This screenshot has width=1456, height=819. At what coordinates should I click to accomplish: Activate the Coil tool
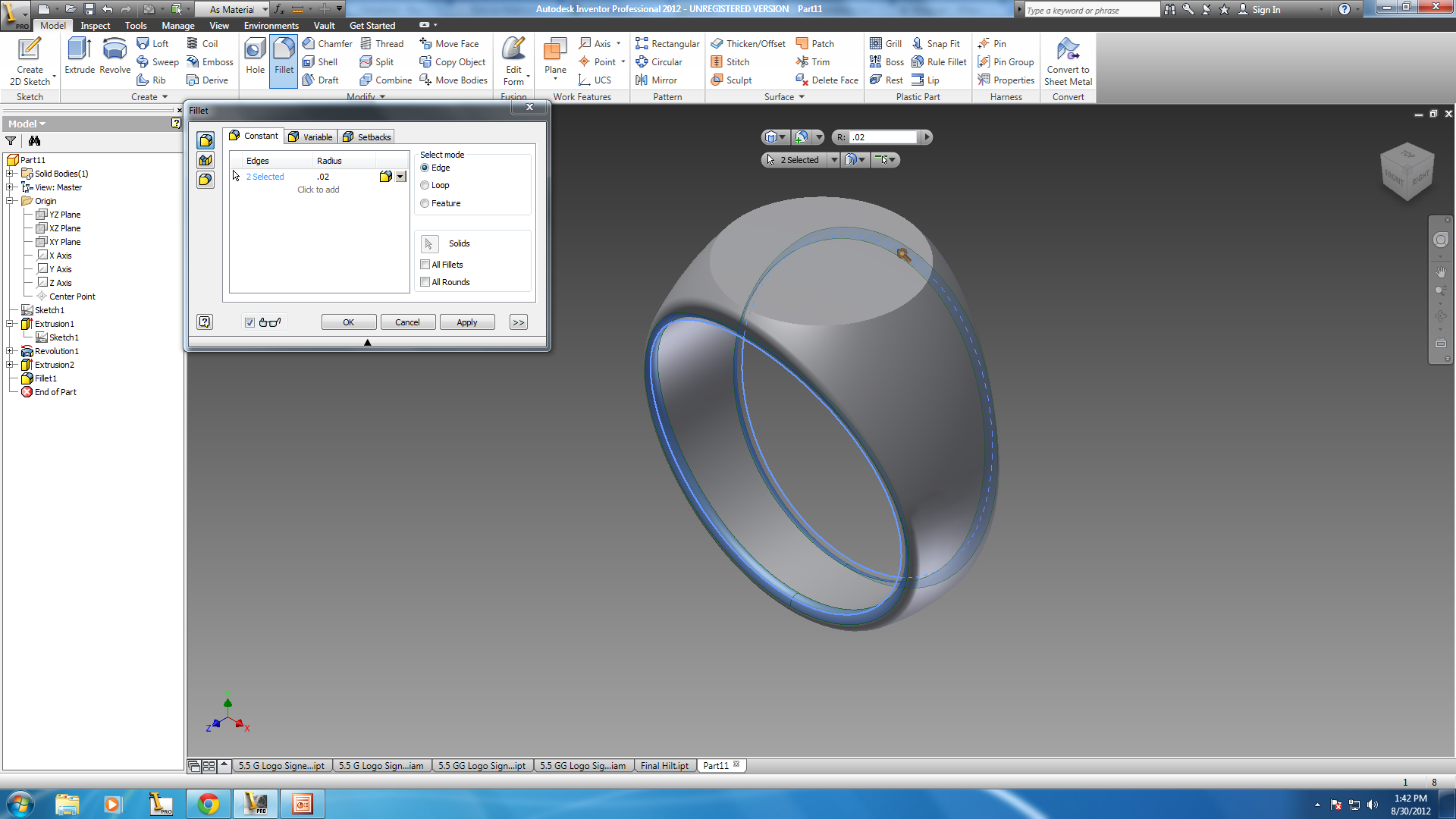pyautogui.click(x=202, y=44)
